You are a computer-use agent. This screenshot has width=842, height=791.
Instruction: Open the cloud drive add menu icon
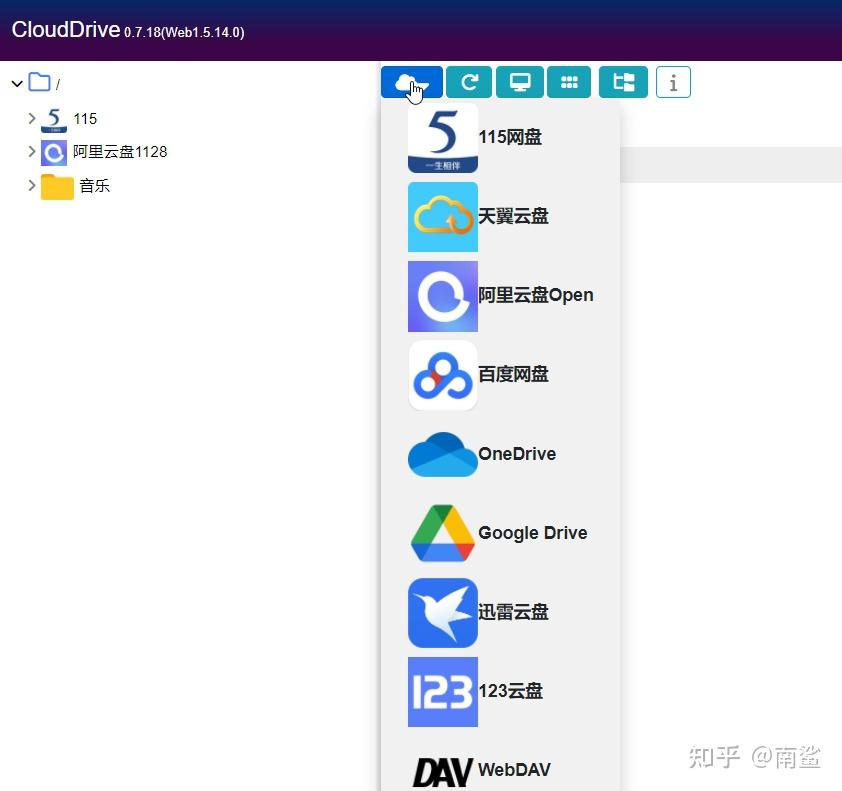411,82
